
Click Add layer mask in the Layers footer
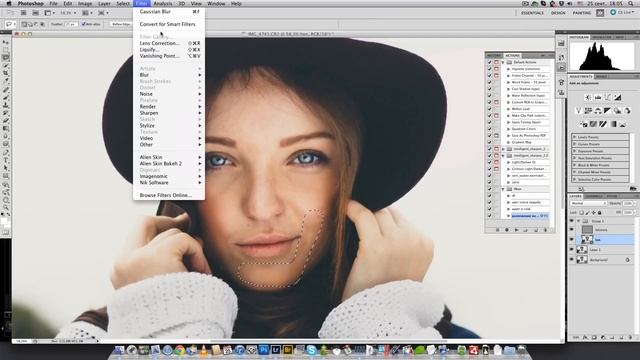594,338
